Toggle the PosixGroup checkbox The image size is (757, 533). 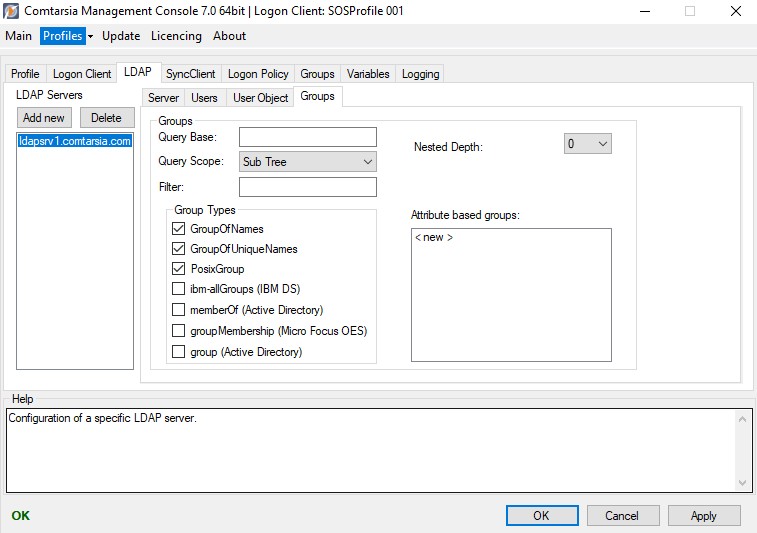point(179,269)
